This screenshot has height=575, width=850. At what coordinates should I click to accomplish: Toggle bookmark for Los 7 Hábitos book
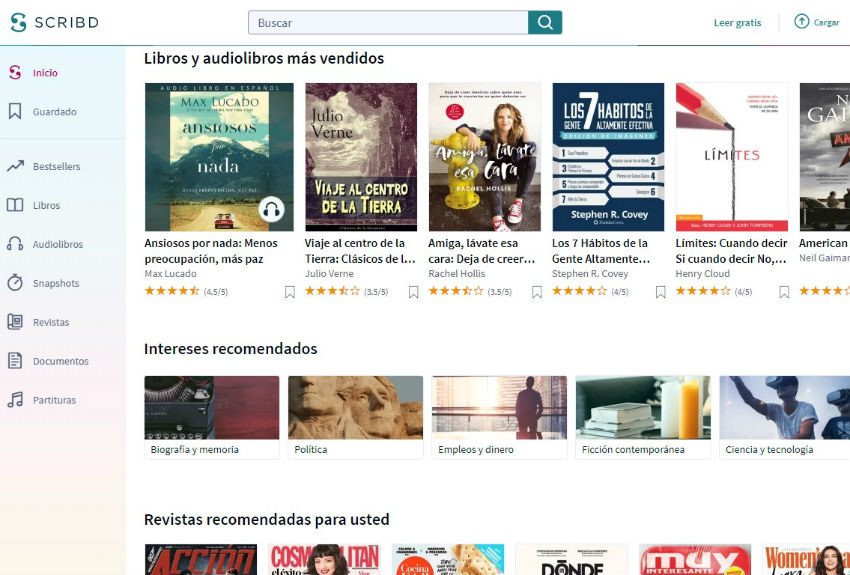pos(661,292)
